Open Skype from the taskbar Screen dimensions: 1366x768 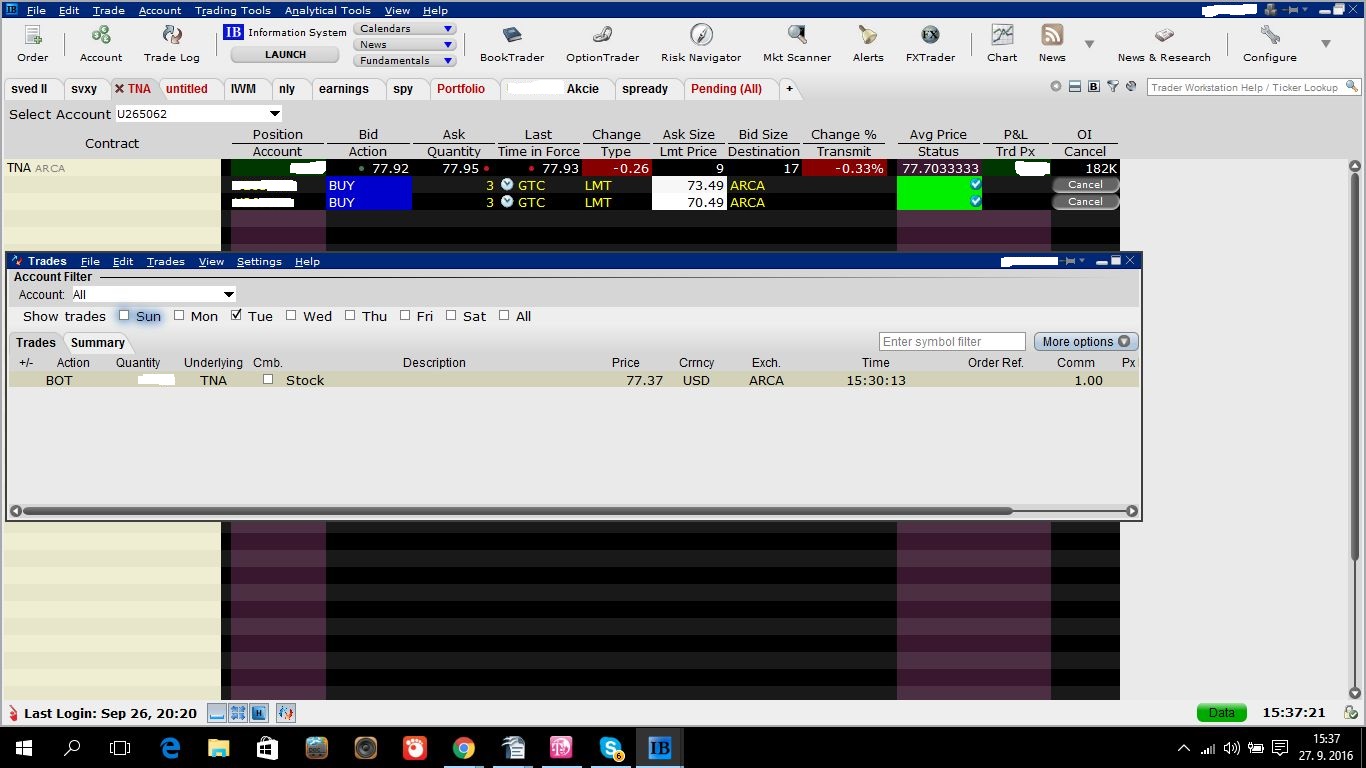[610, 747]
